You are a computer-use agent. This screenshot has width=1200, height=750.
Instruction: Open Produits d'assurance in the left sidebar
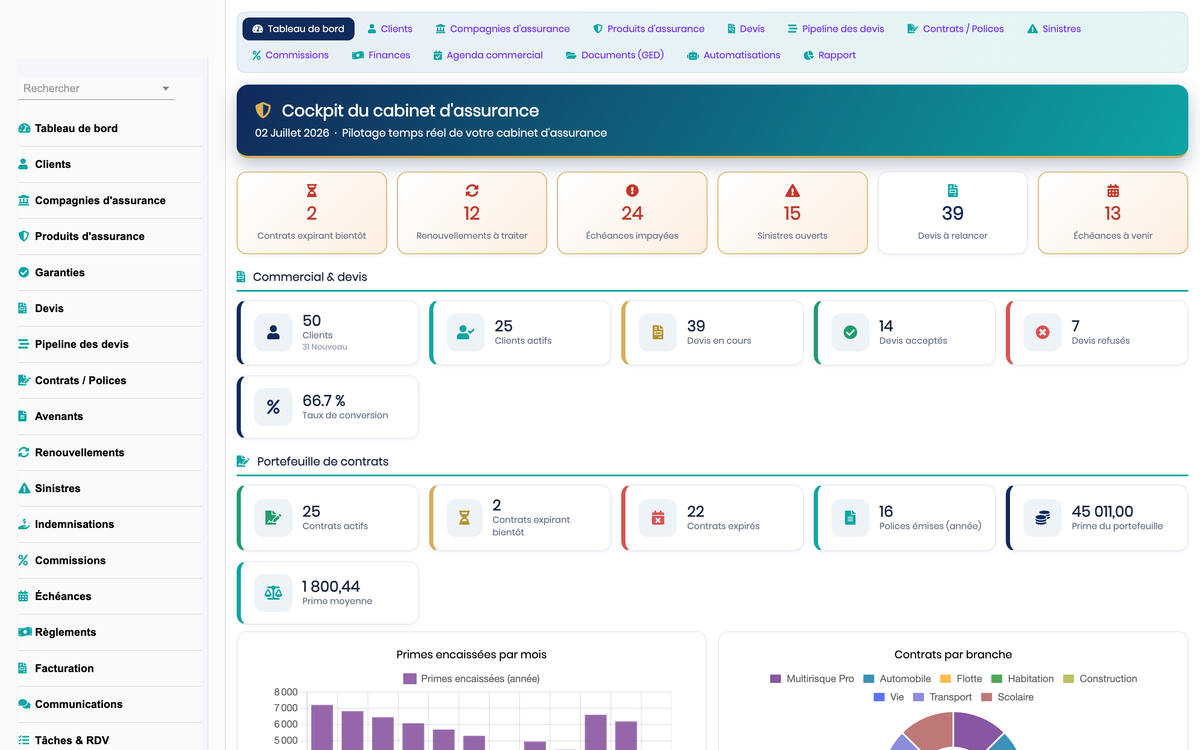pyautogui.click(x=109, y=236)
